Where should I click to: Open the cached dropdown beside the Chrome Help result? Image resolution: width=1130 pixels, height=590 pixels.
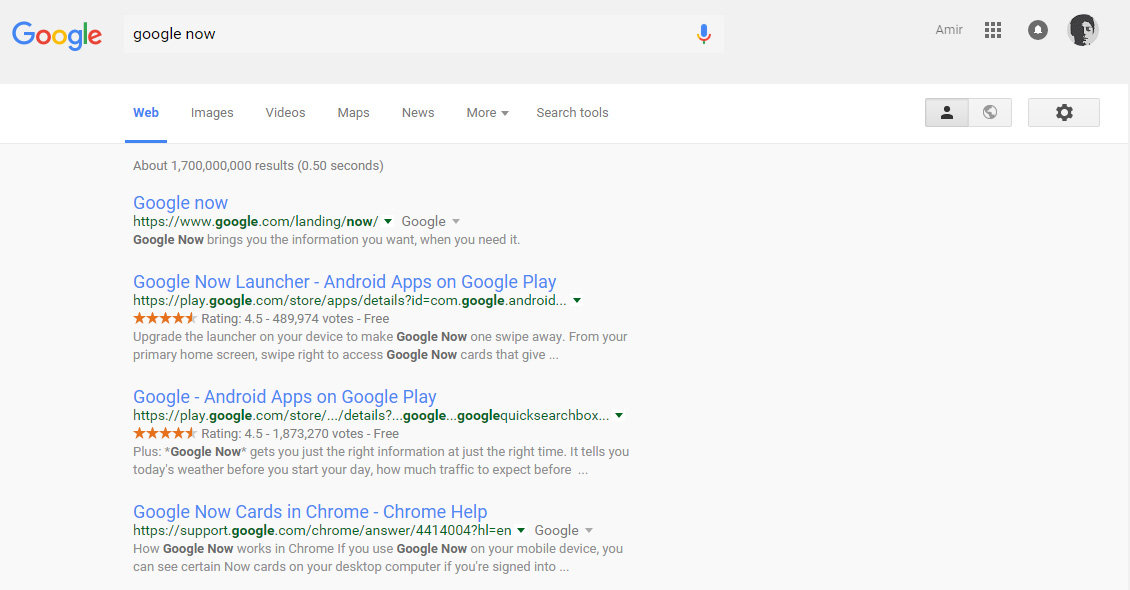coord(521,530)
